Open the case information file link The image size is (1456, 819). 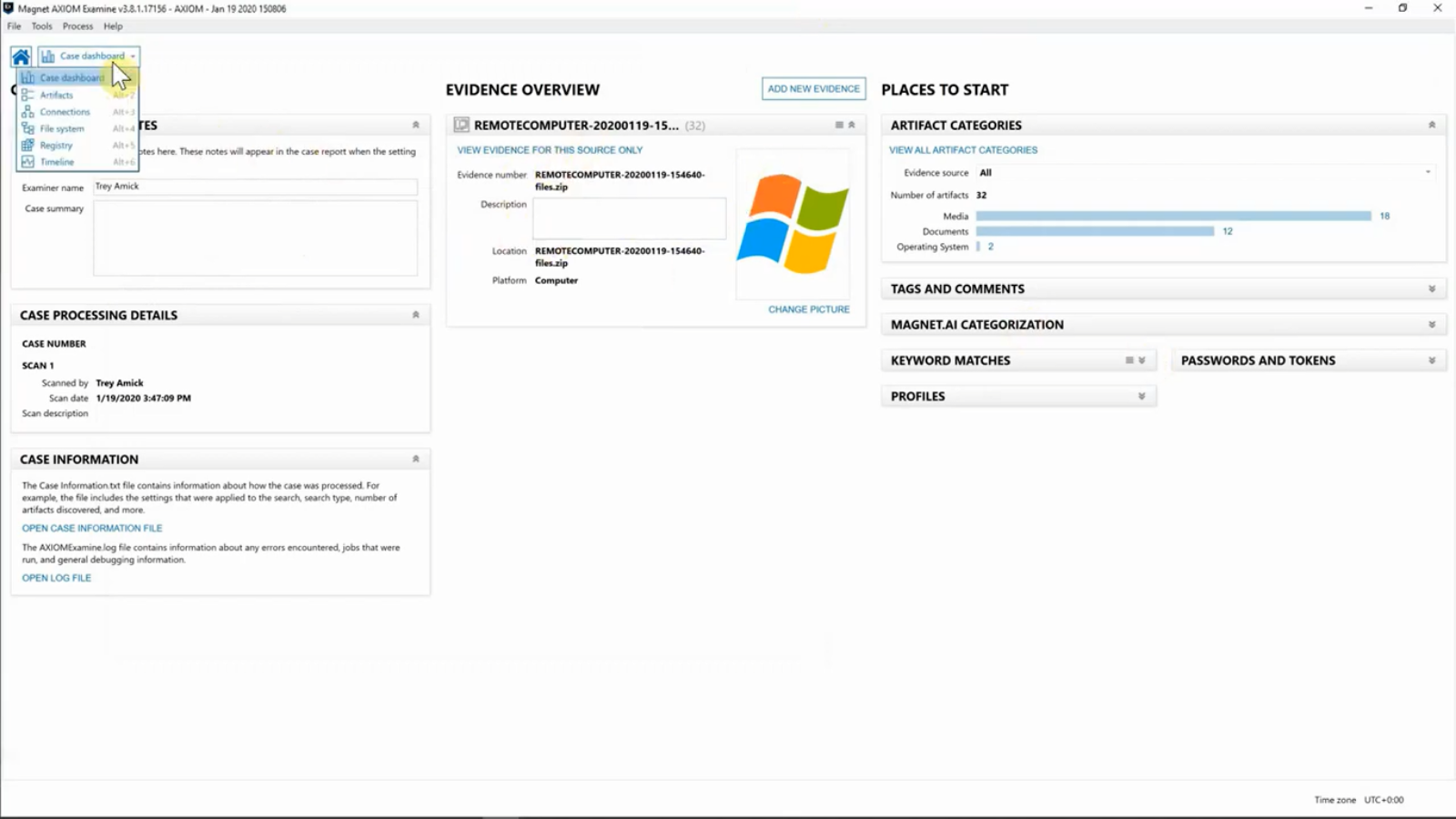[92, 528]
